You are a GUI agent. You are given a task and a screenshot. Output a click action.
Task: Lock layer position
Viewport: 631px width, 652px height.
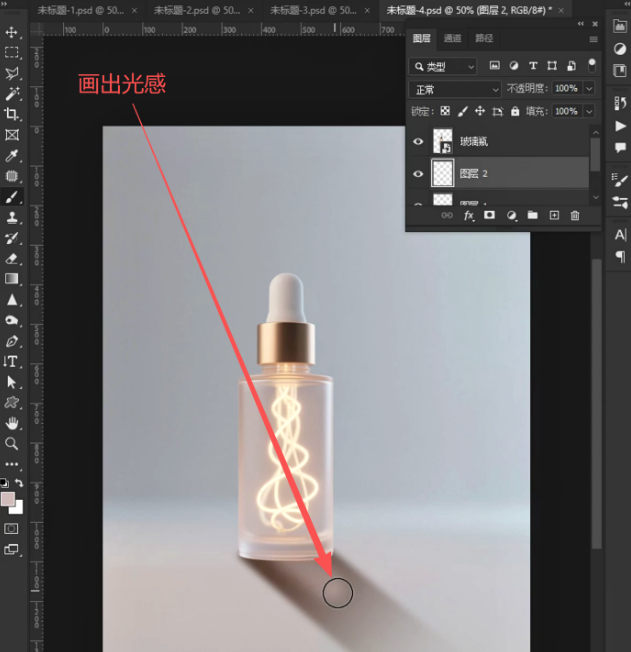point(480,111)
